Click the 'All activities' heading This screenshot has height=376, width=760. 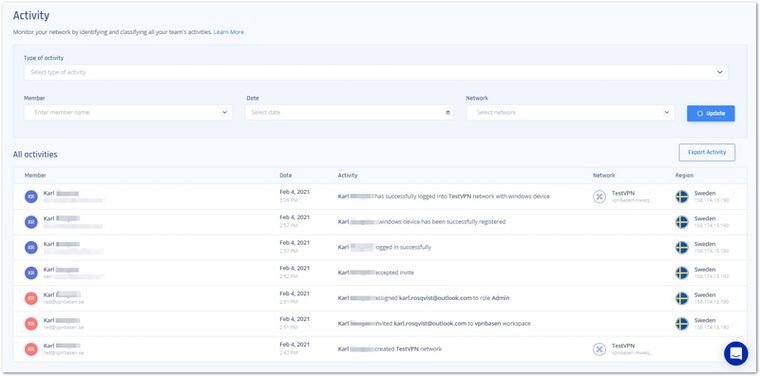pos(35,155)
